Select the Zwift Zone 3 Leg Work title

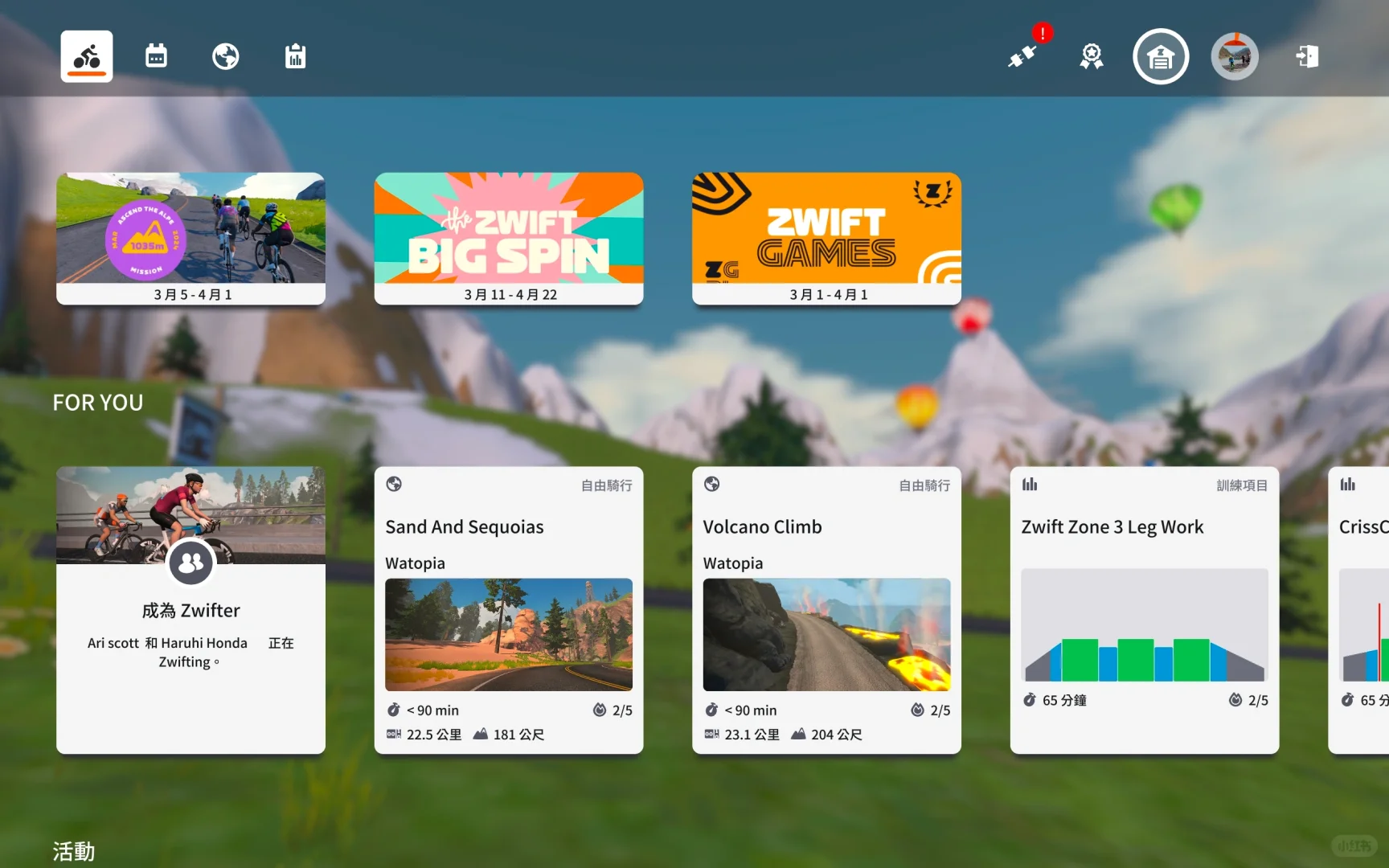(1112, 527)
